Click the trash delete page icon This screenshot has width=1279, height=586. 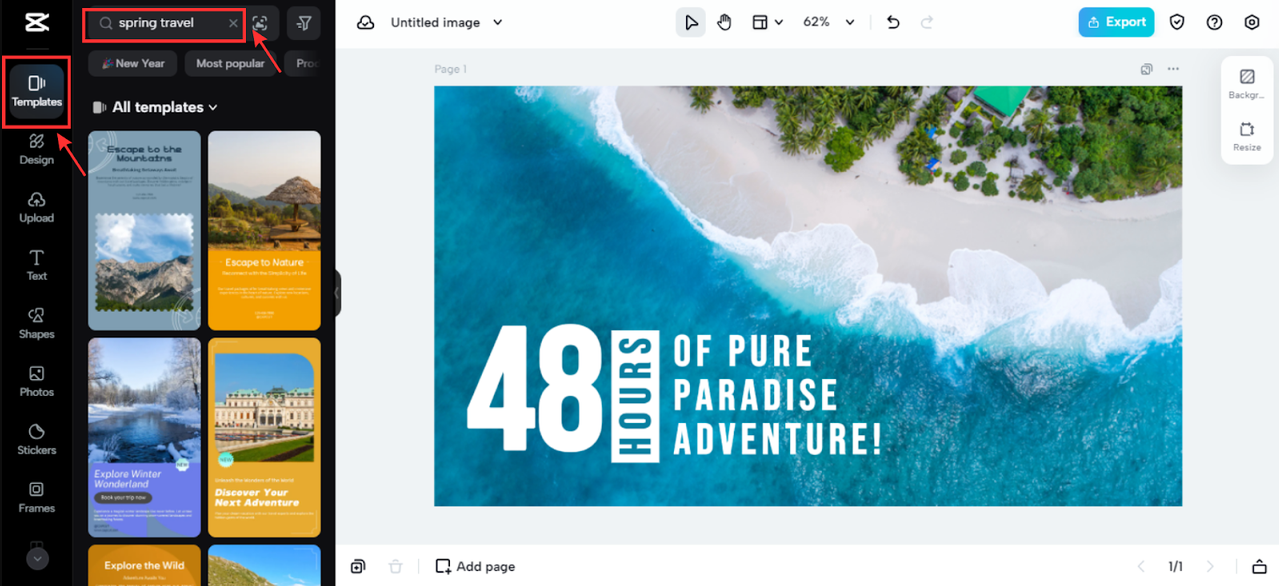[395, 566]
